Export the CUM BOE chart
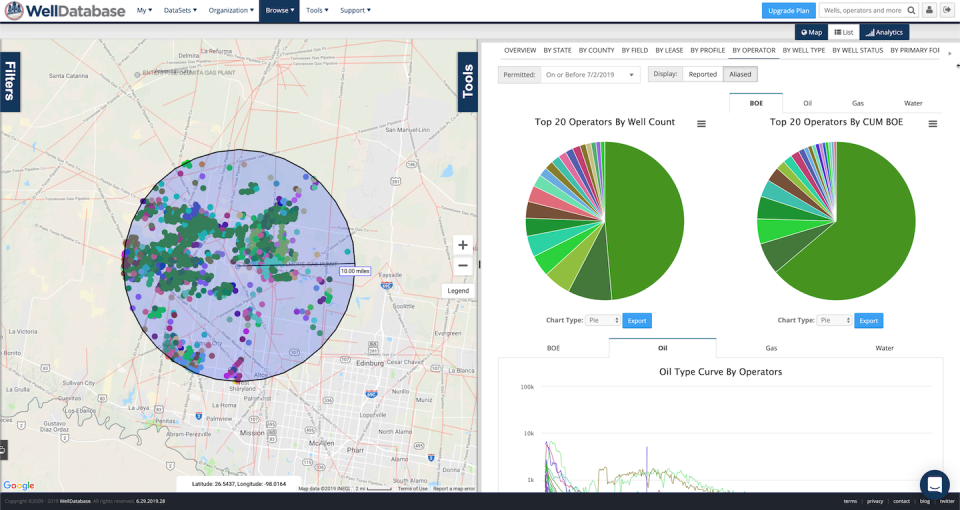Image resolution: width=960 pixels, height=510 pixels. click(868, 320)
